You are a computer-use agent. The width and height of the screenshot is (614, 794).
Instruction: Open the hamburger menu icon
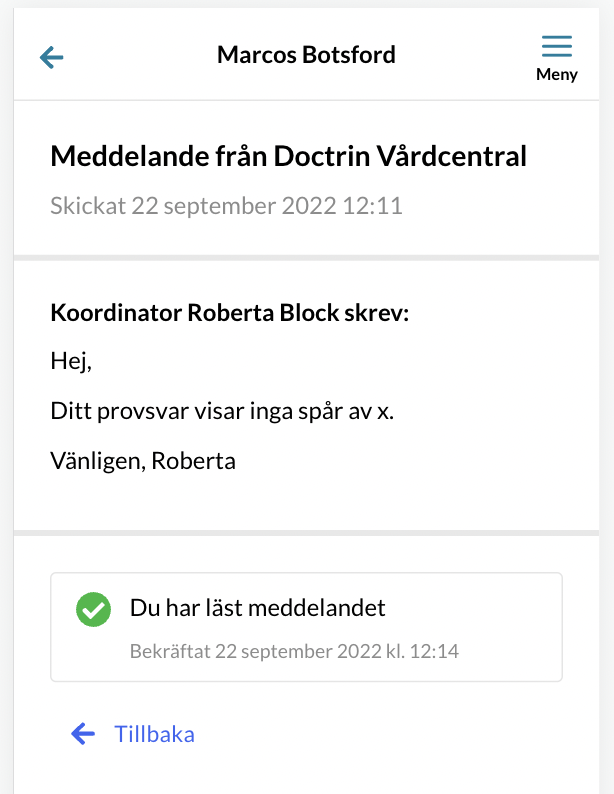click(557, 46)
